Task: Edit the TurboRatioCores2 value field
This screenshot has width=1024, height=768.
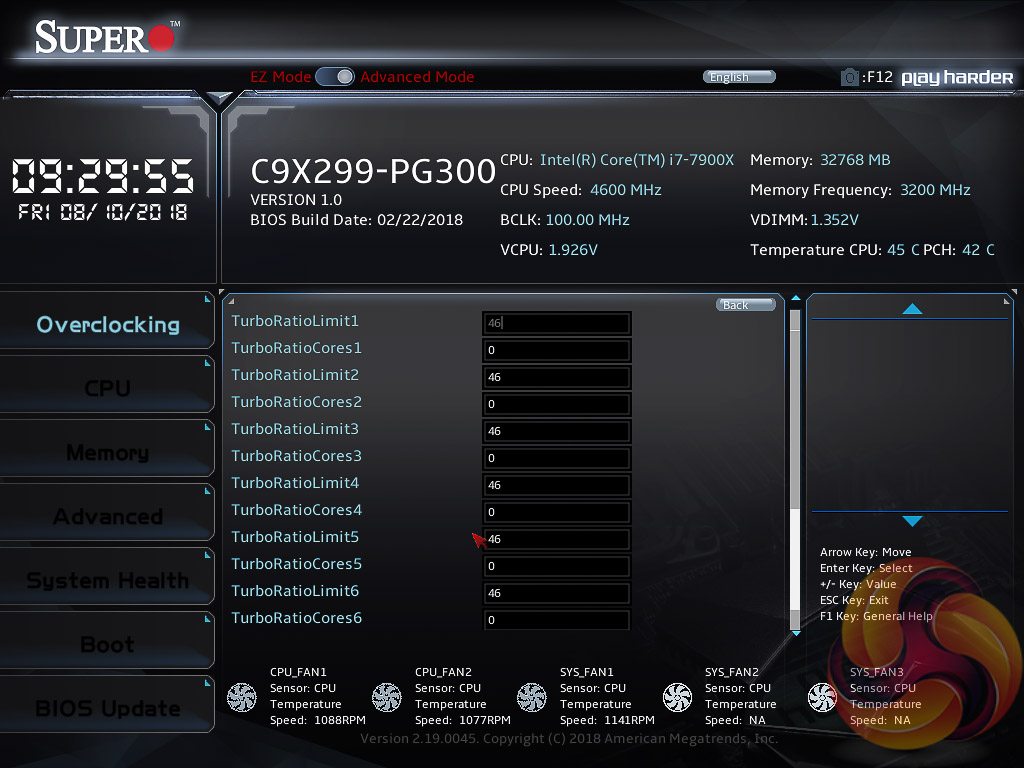Action: tap(556, 404)
